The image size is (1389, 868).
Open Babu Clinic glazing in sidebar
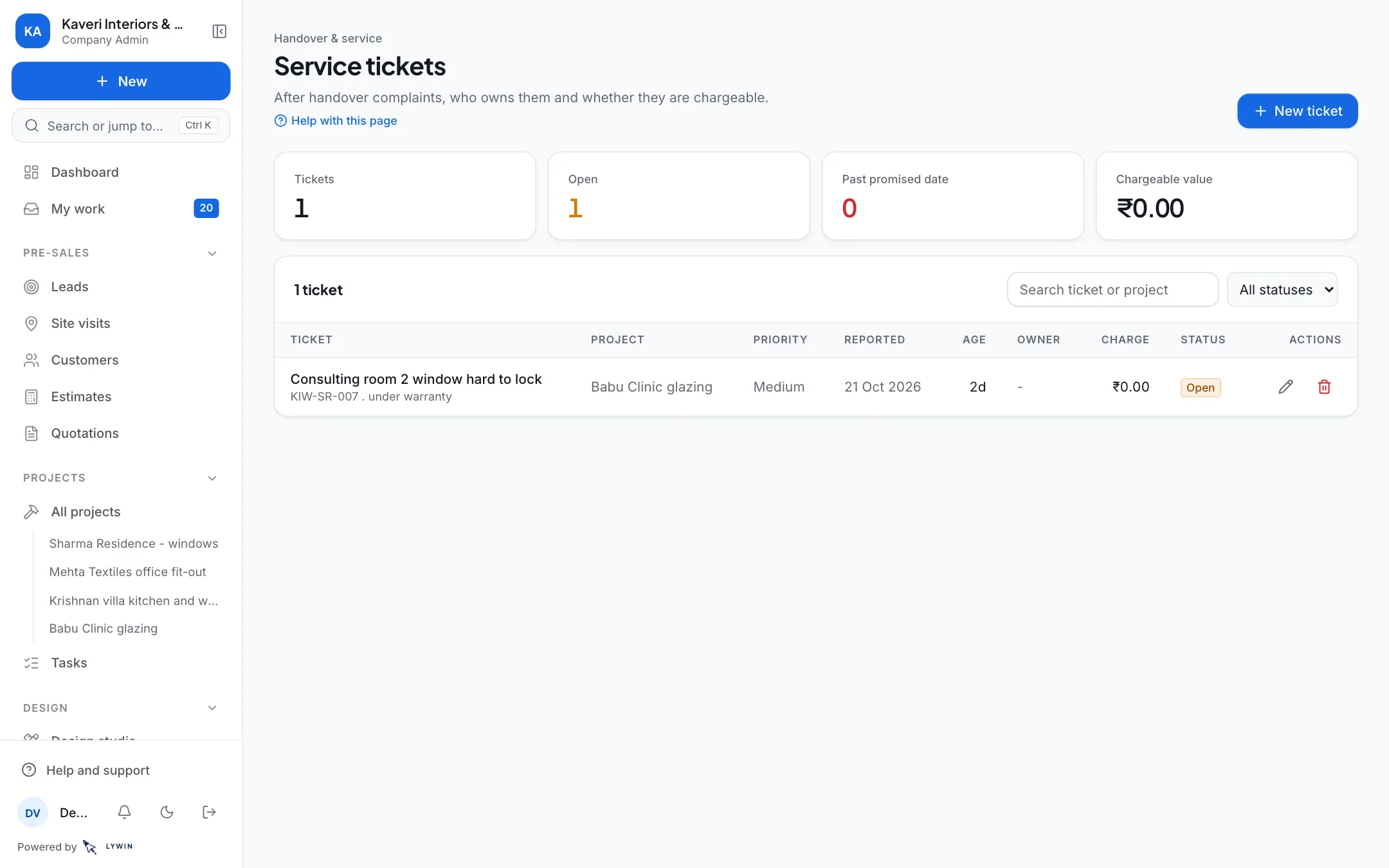coord(104,629)
